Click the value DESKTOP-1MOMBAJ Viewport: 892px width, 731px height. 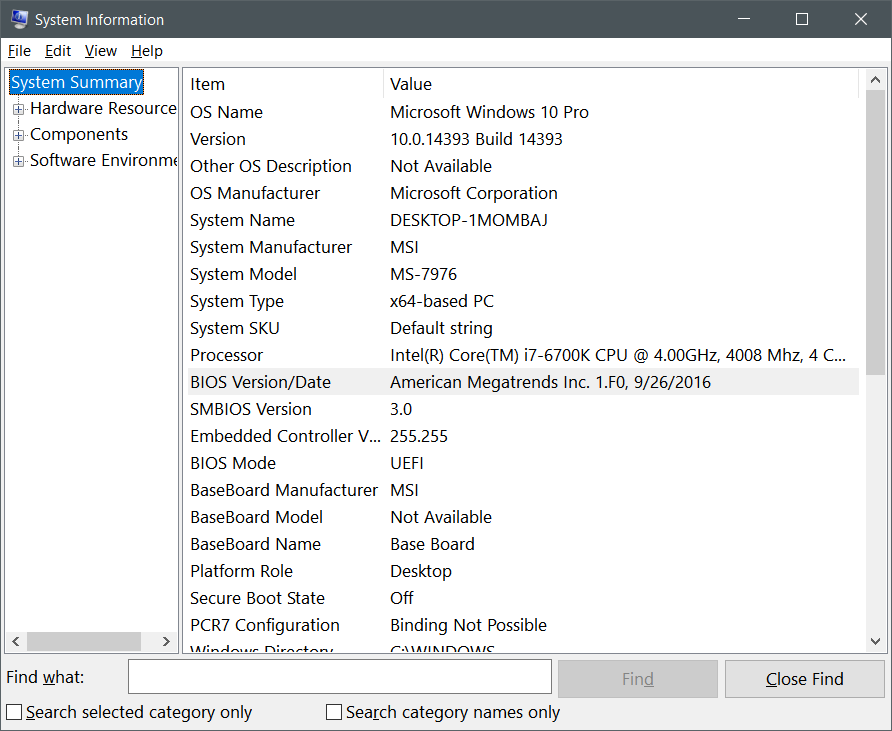(469, 220)
